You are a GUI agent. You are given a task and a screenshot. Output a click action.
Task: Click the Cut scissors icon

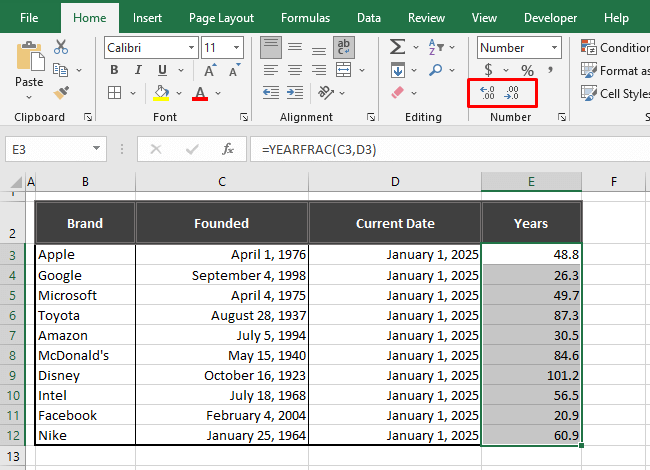click(x=61, y=47)
